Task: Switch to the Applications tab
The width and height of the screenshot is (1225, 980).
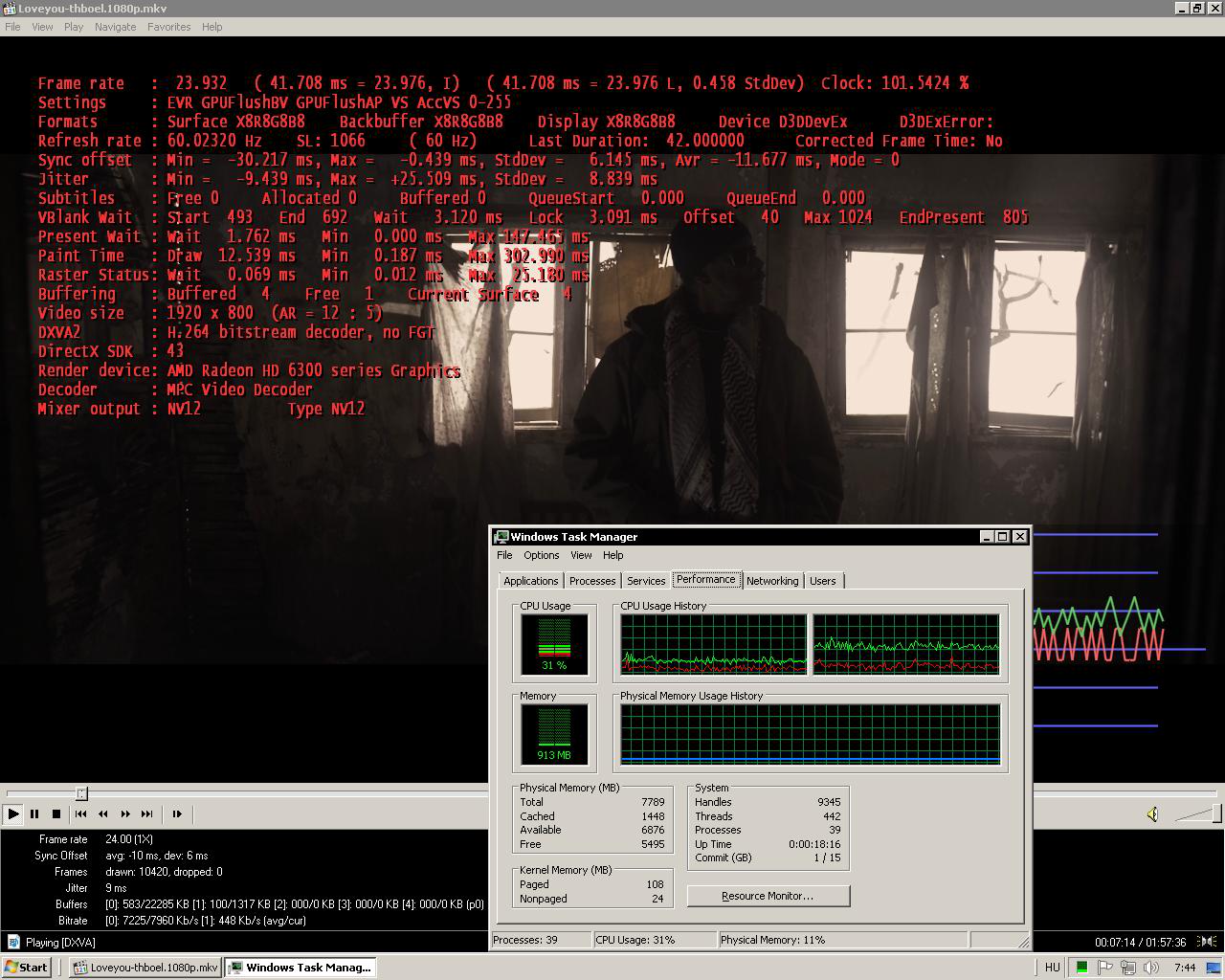Action: coord(530,581)
